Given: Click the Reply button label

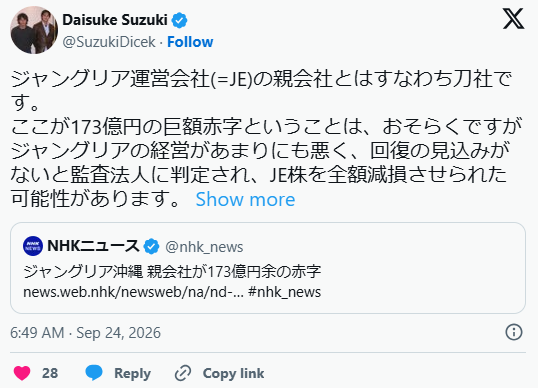Looking at the screenshot, I should click(x=132, y=373).
